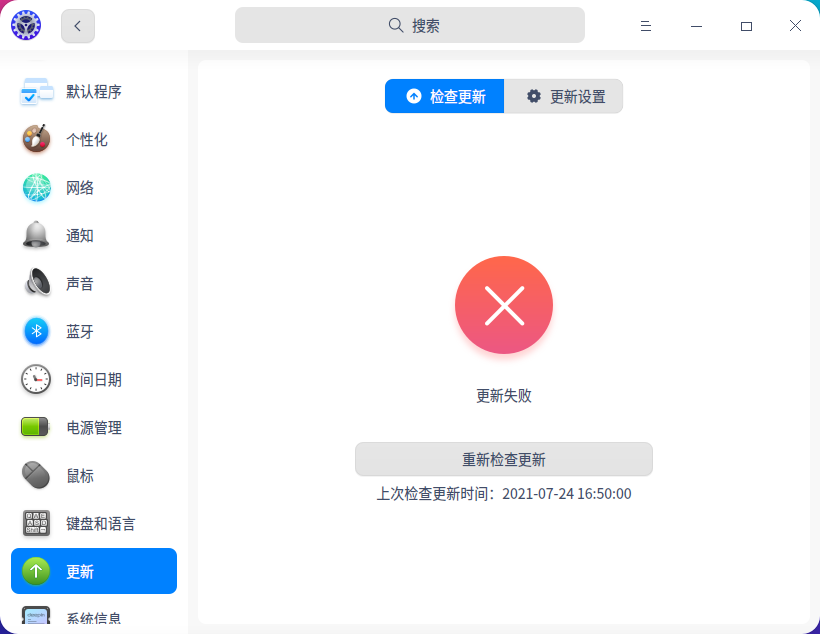Screen dimensions: 820x634
Task: Select 通知 label in sidebar
Action: (79, 236)
